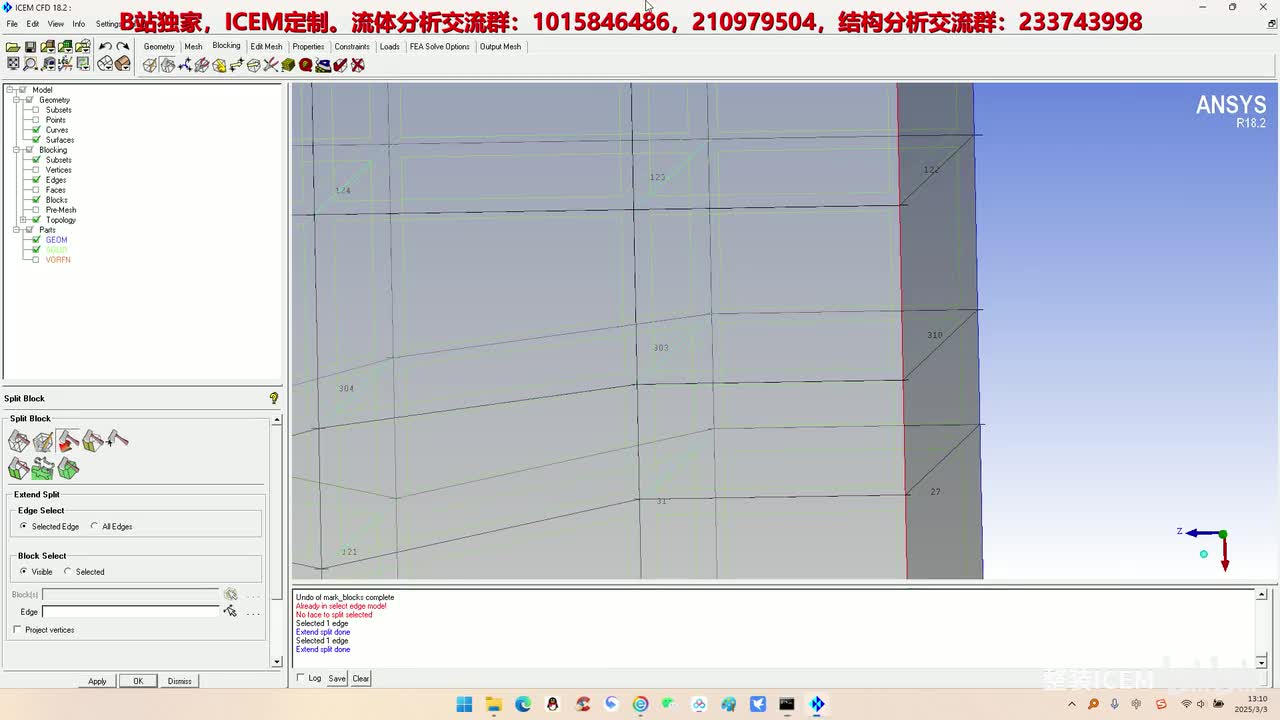
Task: Delete Block tool icon
Action: click(x=358, y=65)
